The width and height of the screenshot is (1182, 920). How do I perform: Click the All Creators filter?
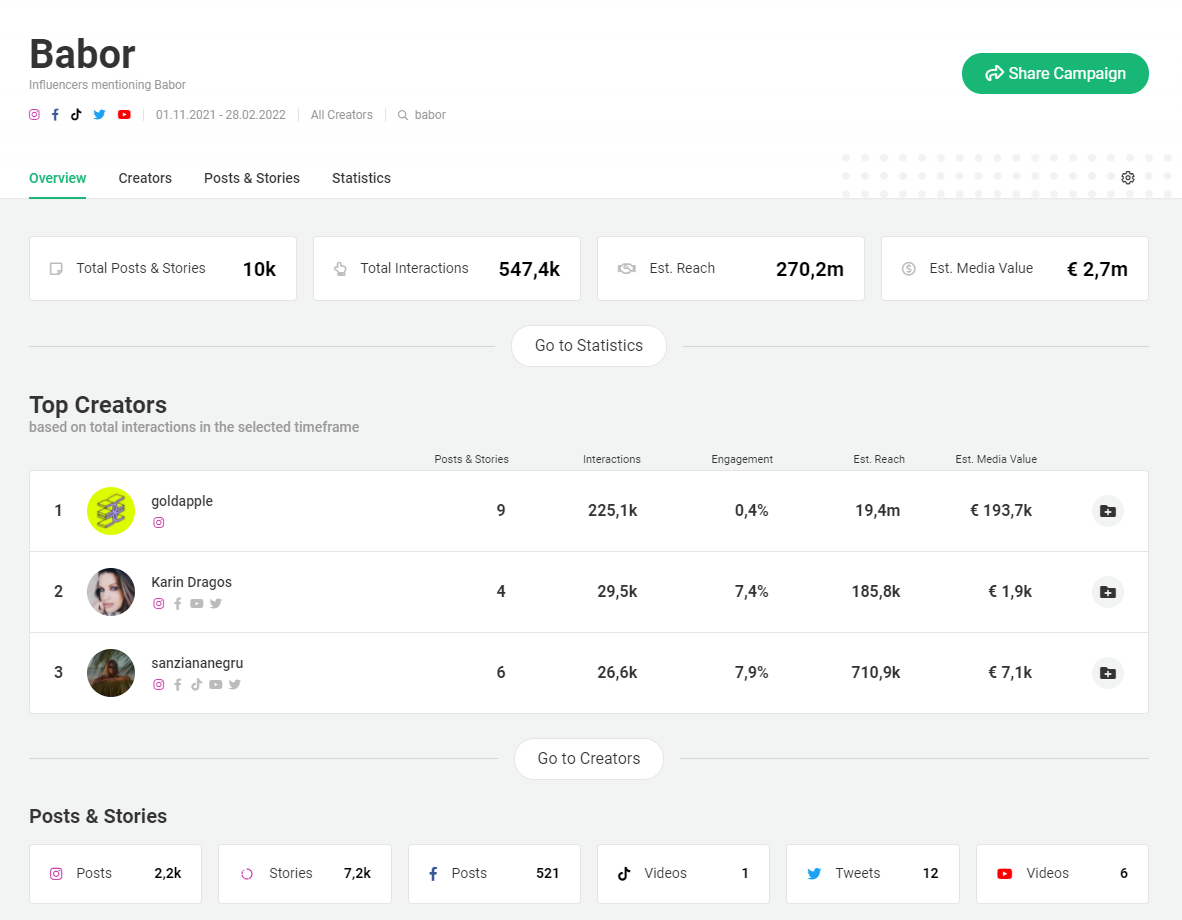(341, 115)
